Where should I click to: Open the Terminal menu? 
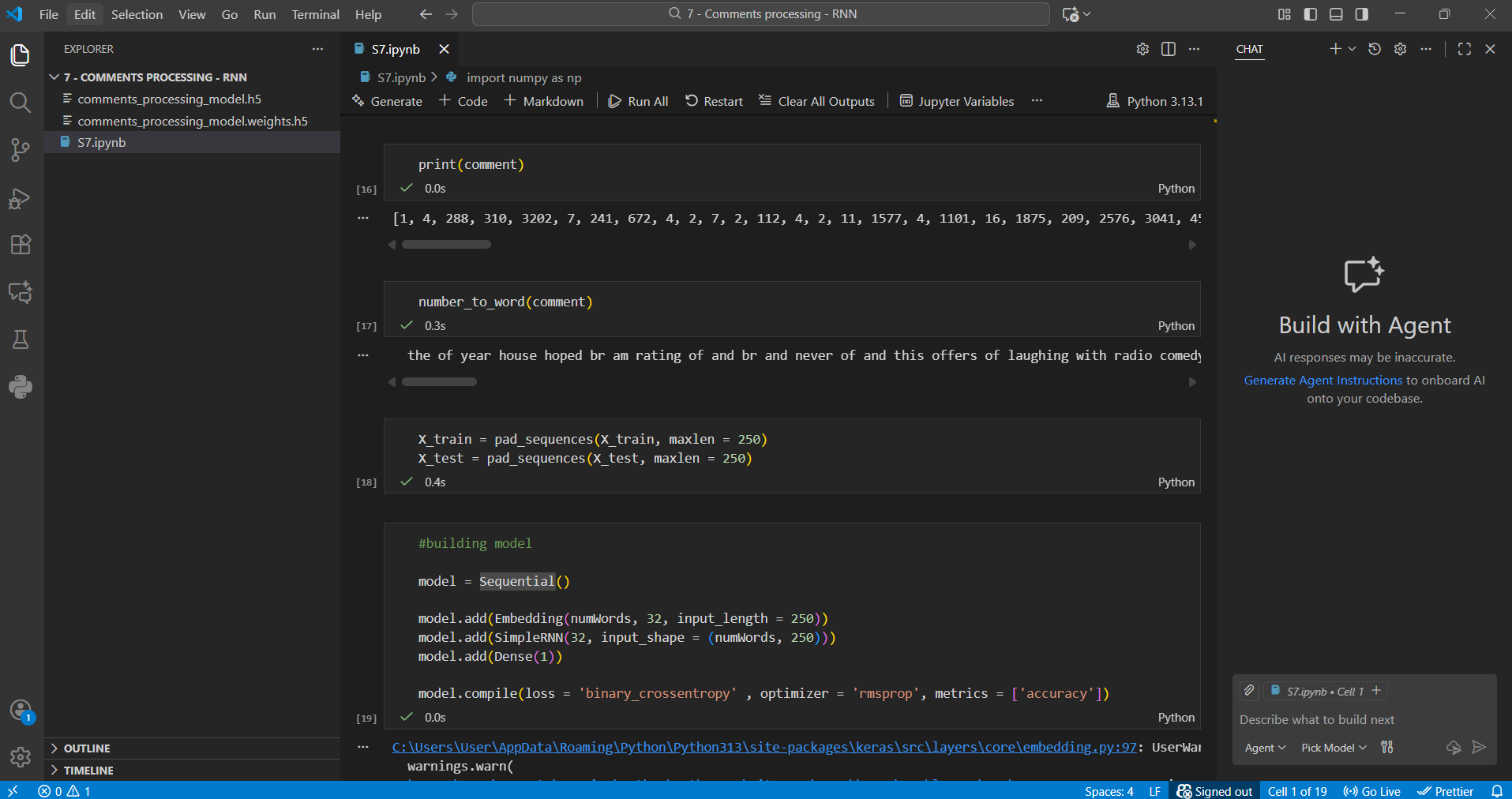point(315,14)
